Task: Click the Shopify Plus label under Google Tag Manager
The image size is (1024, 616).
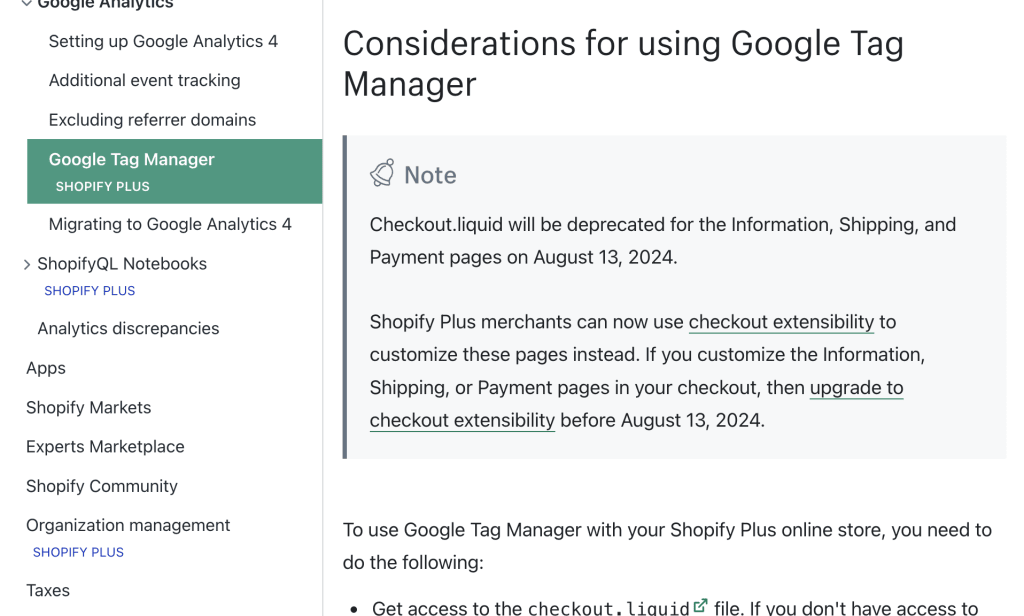Action: tap(103, 187)
